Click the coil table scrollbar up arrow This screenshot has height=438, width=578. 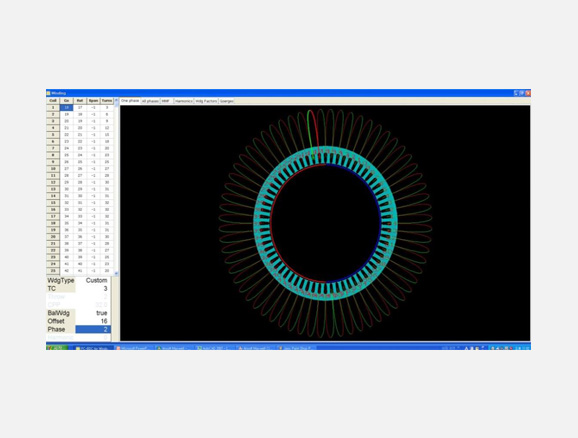click(x=116, y=100)
